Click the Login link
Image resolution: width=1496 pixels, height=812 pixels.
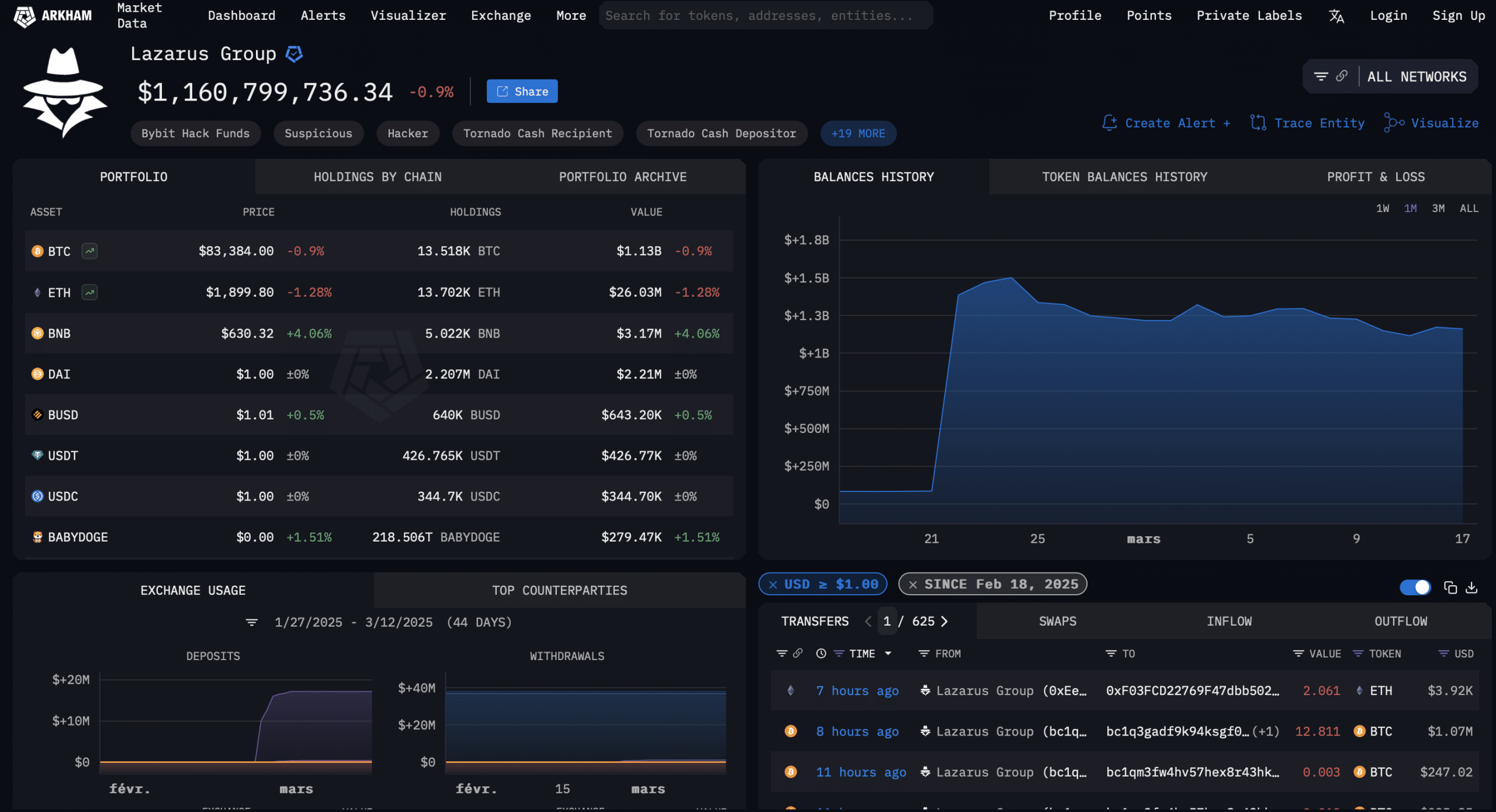click(1388, 16)
